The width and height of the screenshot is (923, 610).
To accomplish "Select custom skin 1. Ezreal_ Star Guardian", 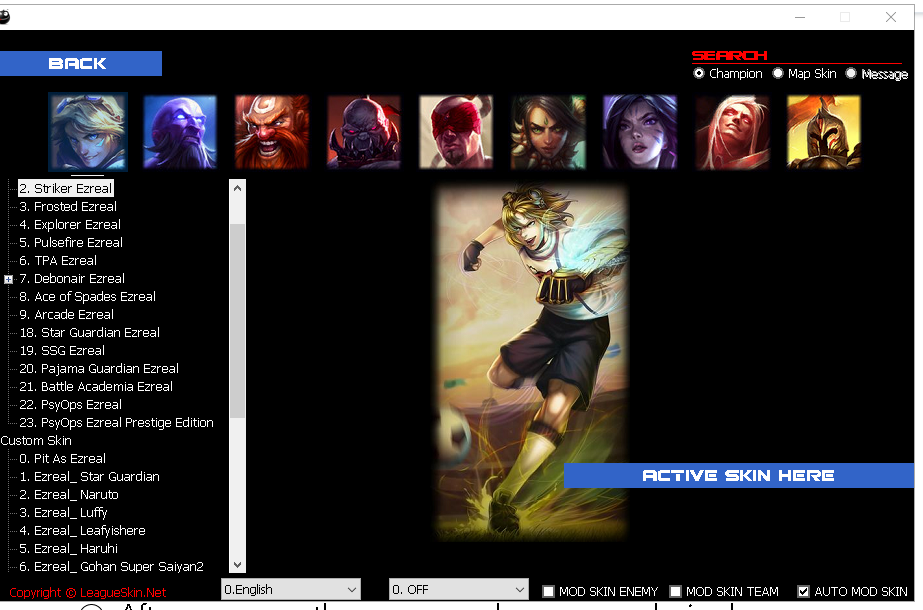I will [x=89, y=477].
